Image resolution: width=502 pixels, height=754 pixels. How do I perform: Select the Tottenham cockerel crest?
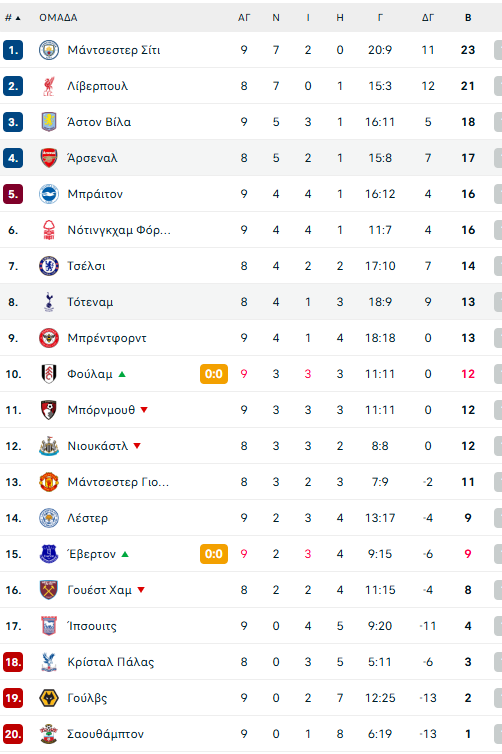click(49, 302)
